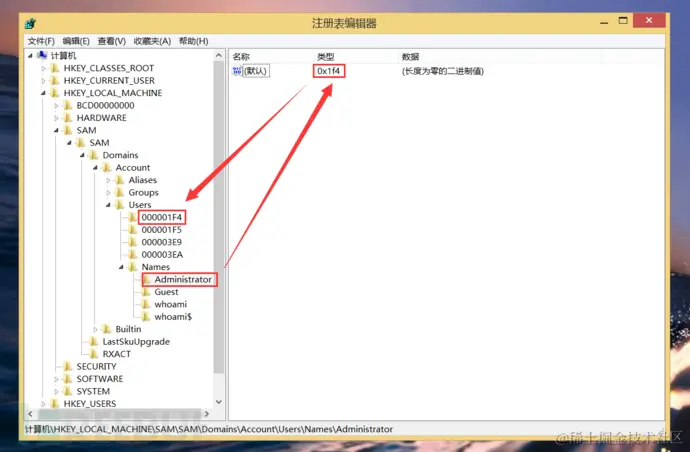
Task: Click the Guest folder icon
Action: tap(146, 292)
